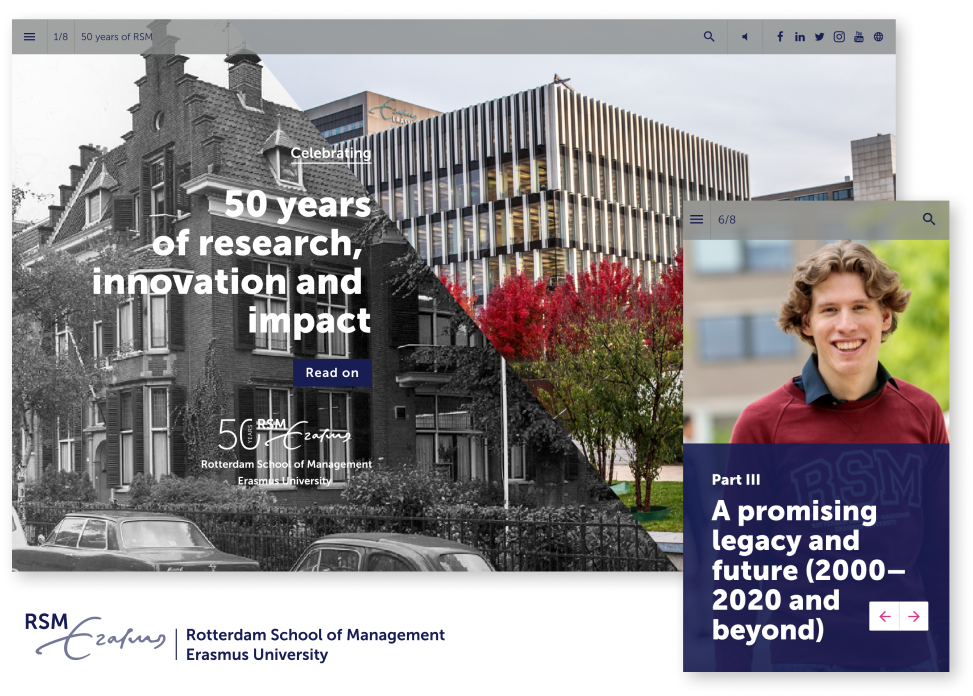Click the globe website icon
Image resolution: width=973 pixels, height=696 pixels.
pos(877,36)
